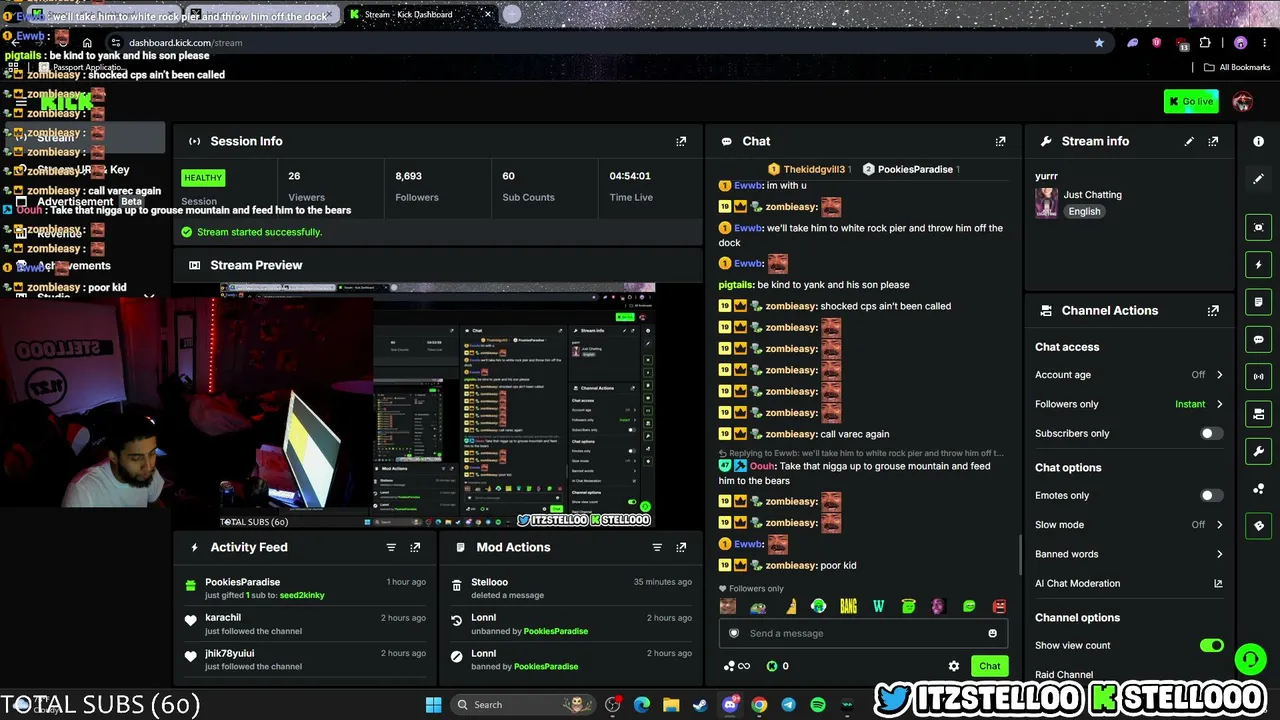The image size is (1280, 720).
Task: Click the English language tag
Action: (1084, 212)
